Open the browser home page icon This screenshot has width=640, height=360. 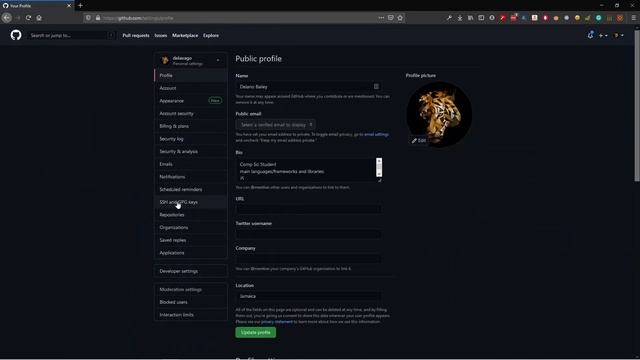pos(39,18)
